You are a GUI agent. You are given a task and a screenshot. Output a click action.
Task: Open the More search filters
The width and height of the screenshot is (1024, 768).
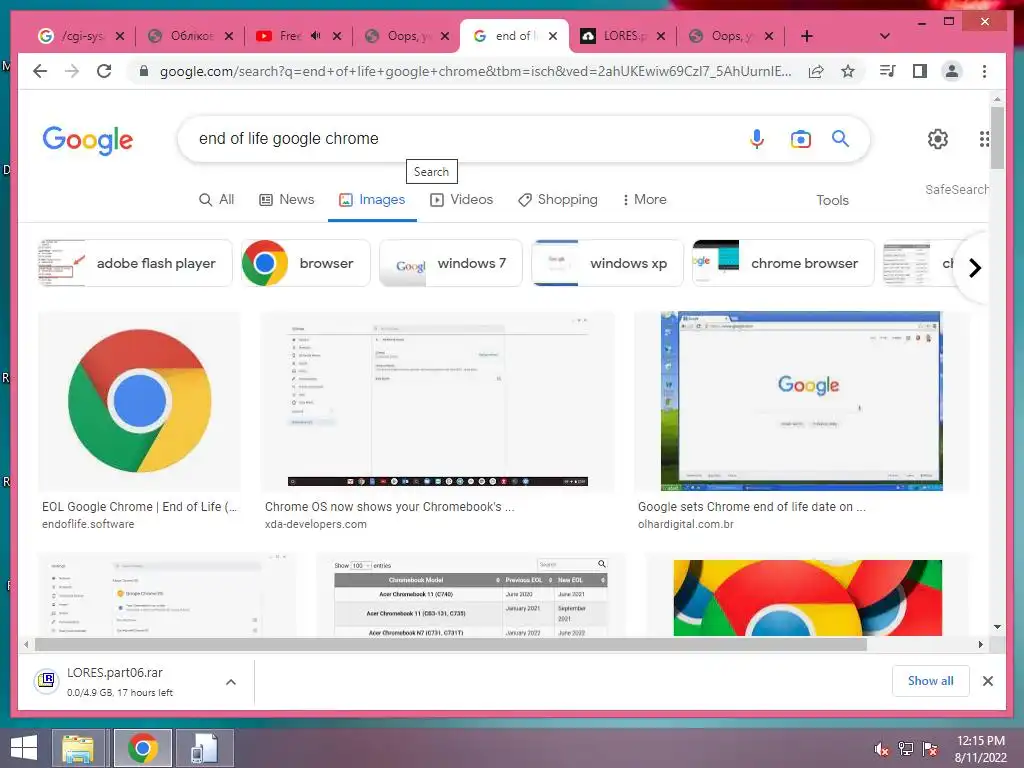[644, 200]
